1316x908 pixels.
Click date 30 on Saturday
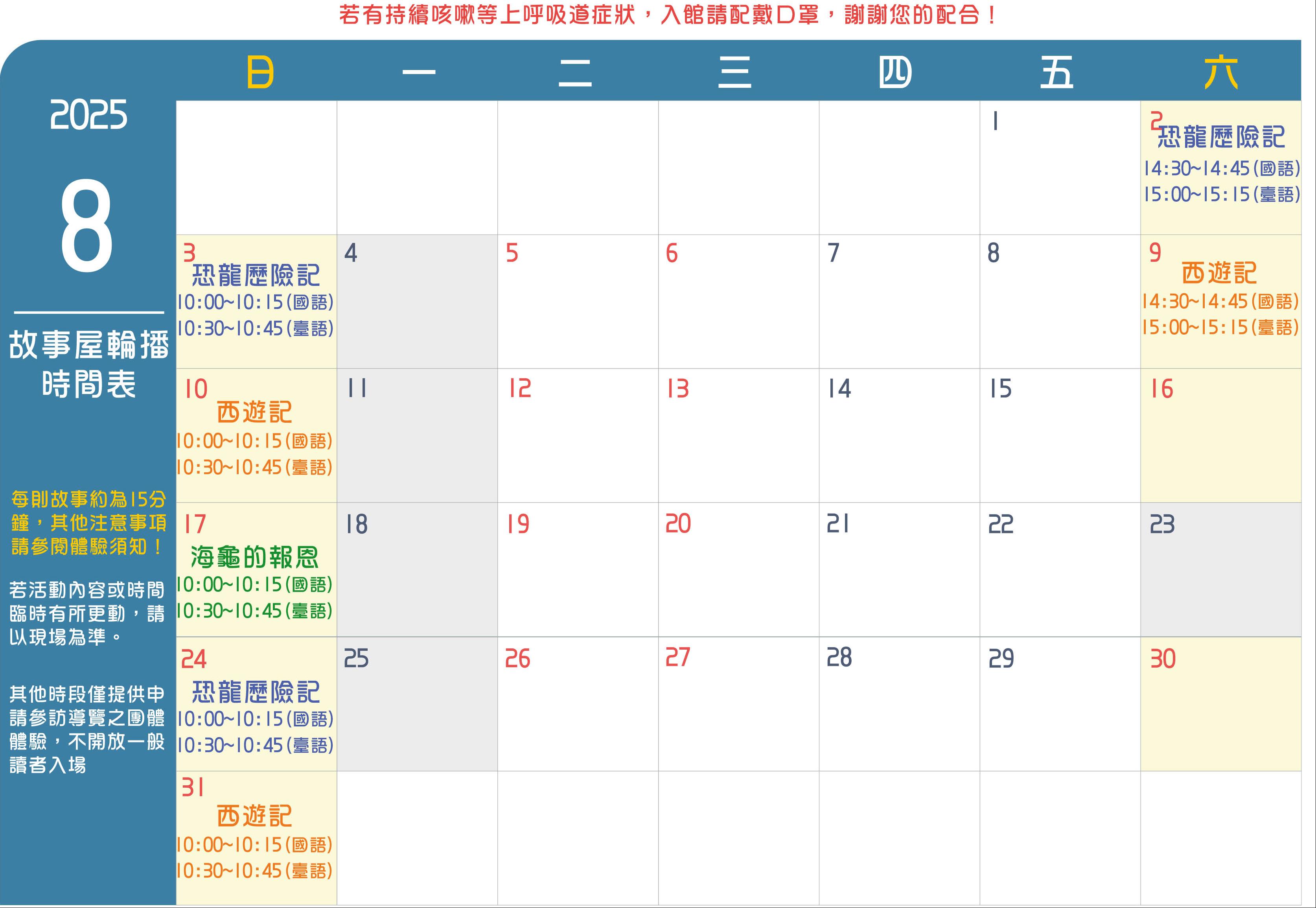point(1162,658)
